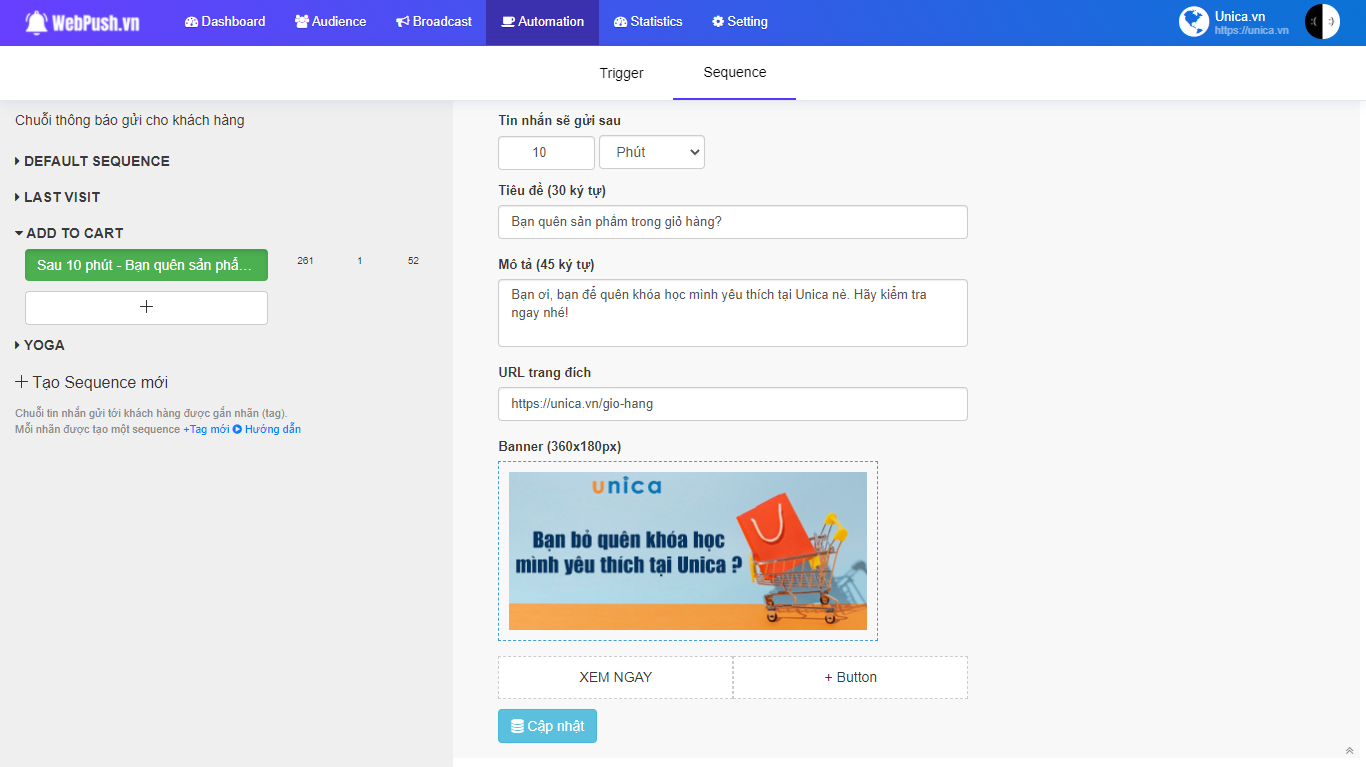Open the Setting menu
This screenshot has height=767, width=1366.
(740, 21)
